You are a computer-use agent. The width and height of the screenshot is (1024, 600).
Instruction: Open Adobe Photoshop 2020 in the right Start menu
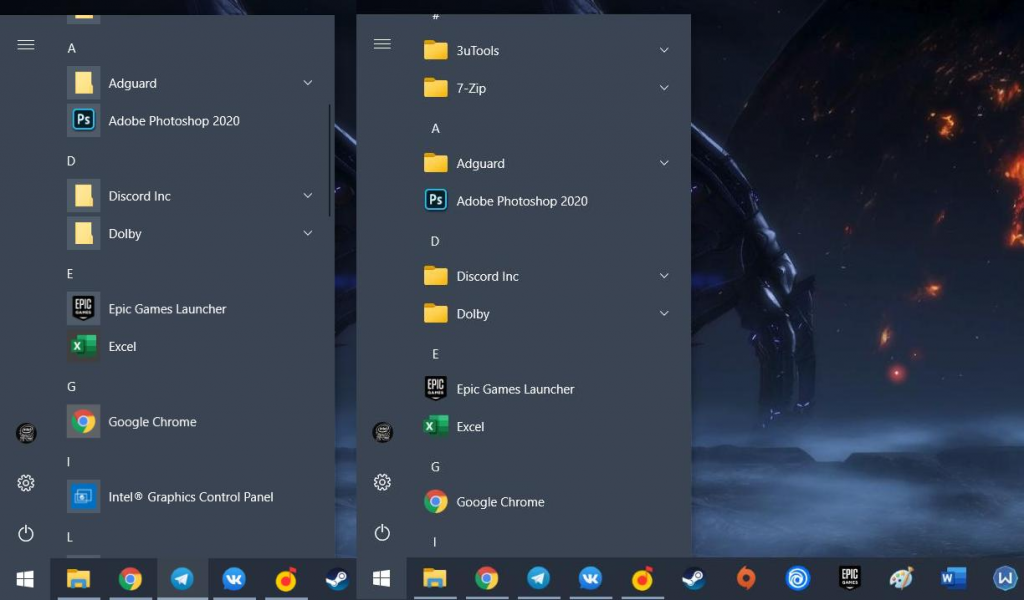521,201
